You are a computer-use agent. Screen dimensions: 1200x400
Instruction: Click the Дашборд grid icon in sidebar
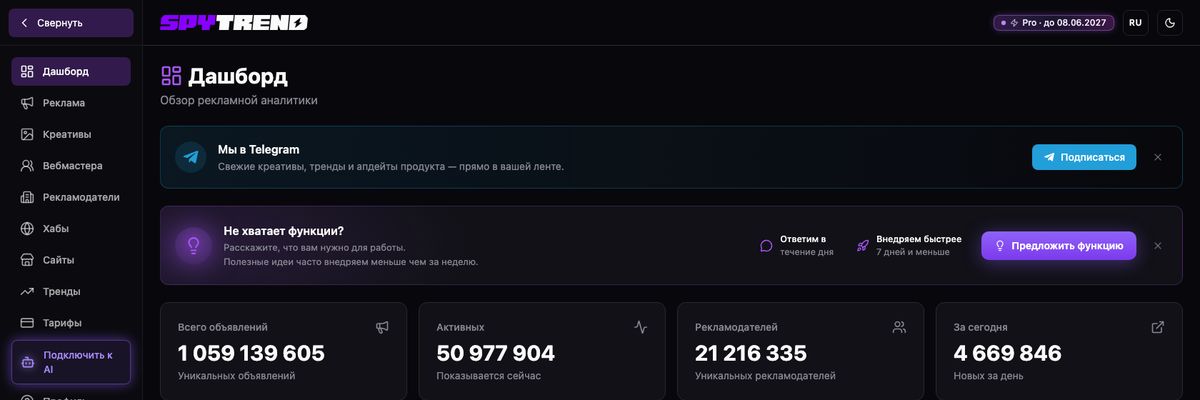click(27, 71)
